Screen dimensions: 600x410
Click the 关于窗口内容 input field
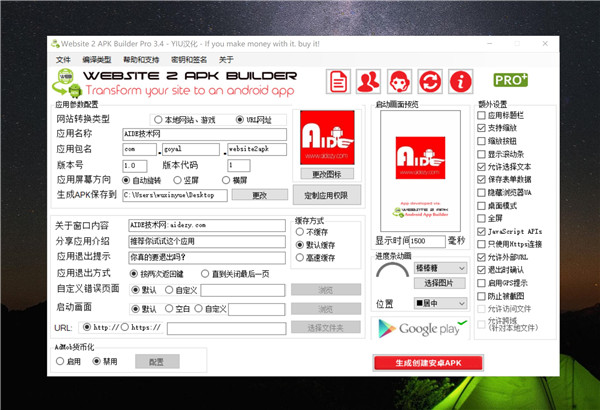click(207, 225)
